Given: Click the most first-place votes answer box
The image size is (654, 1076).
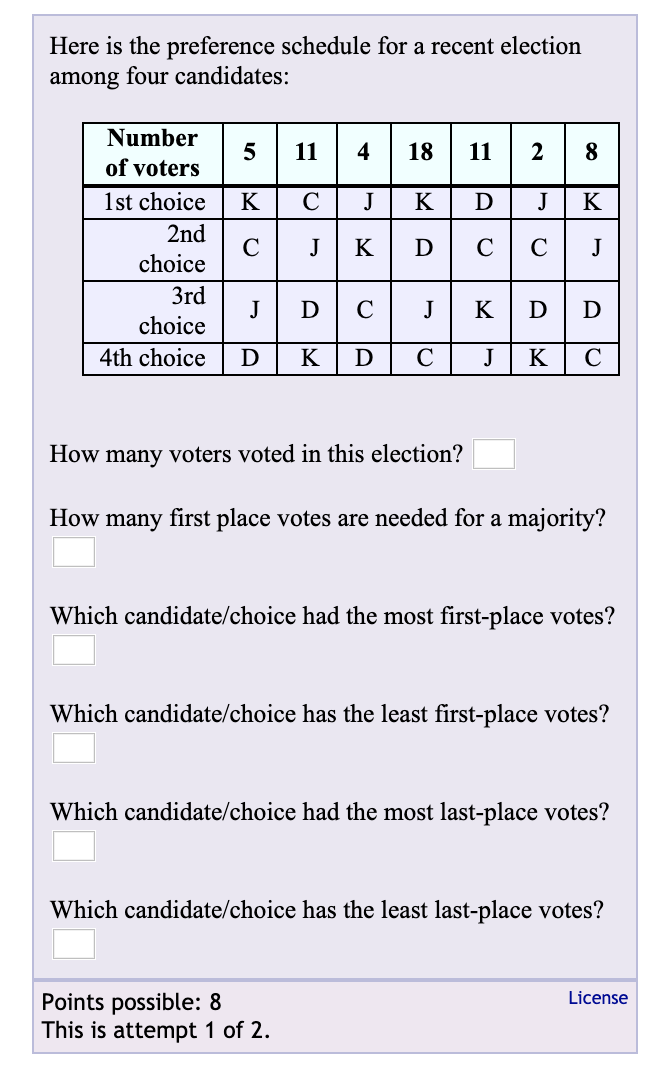Looking at the screenshot, I should click(x=73, y=649).
